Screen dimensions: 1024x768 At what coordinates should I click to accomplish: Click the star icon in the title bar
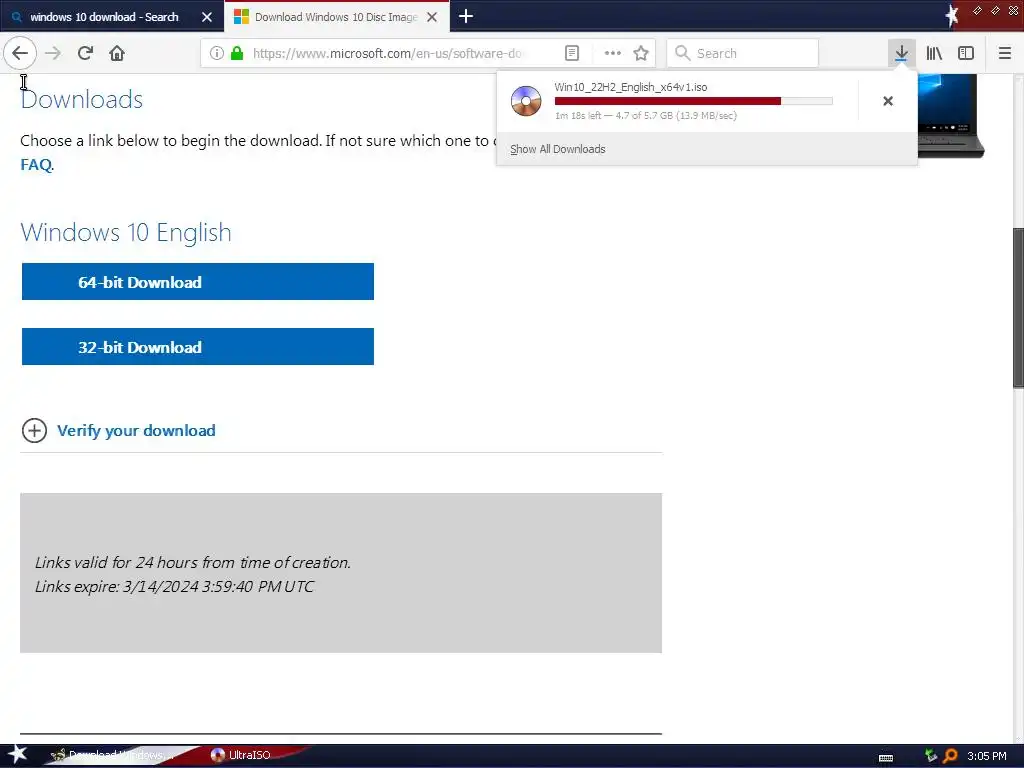tap(951, 15)
